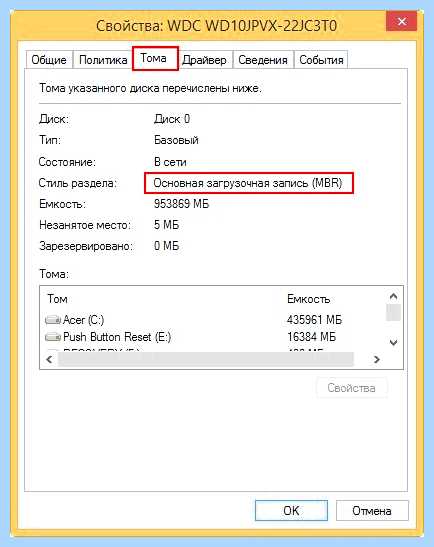The width and height of the screenshot is (434, 547).
Task: Click the vertical scrollbar thumb in volumes list
Action: [x=393, y=312]
